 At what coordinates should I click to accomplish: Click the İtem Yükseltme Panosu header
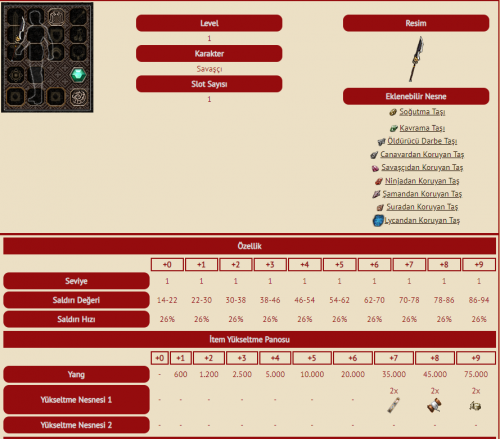click(249, 340)
